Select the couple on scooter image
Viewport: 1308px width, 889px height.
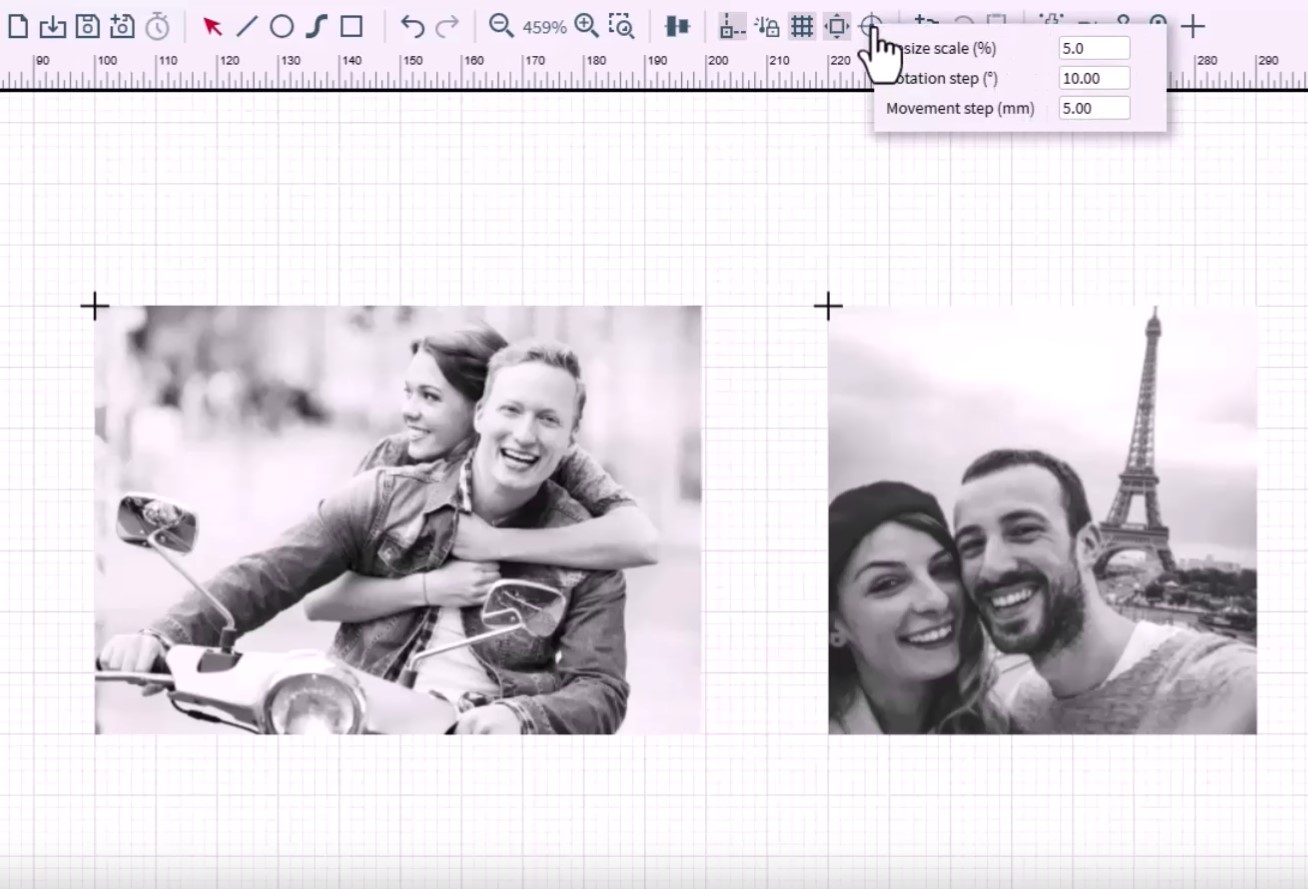click(x=398, y=520)
